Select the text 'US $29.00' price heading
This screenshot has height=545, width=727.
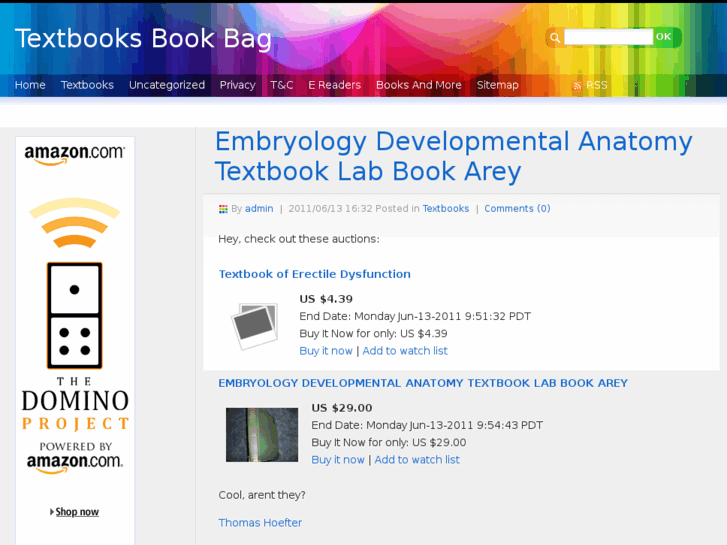pos(342,408)
